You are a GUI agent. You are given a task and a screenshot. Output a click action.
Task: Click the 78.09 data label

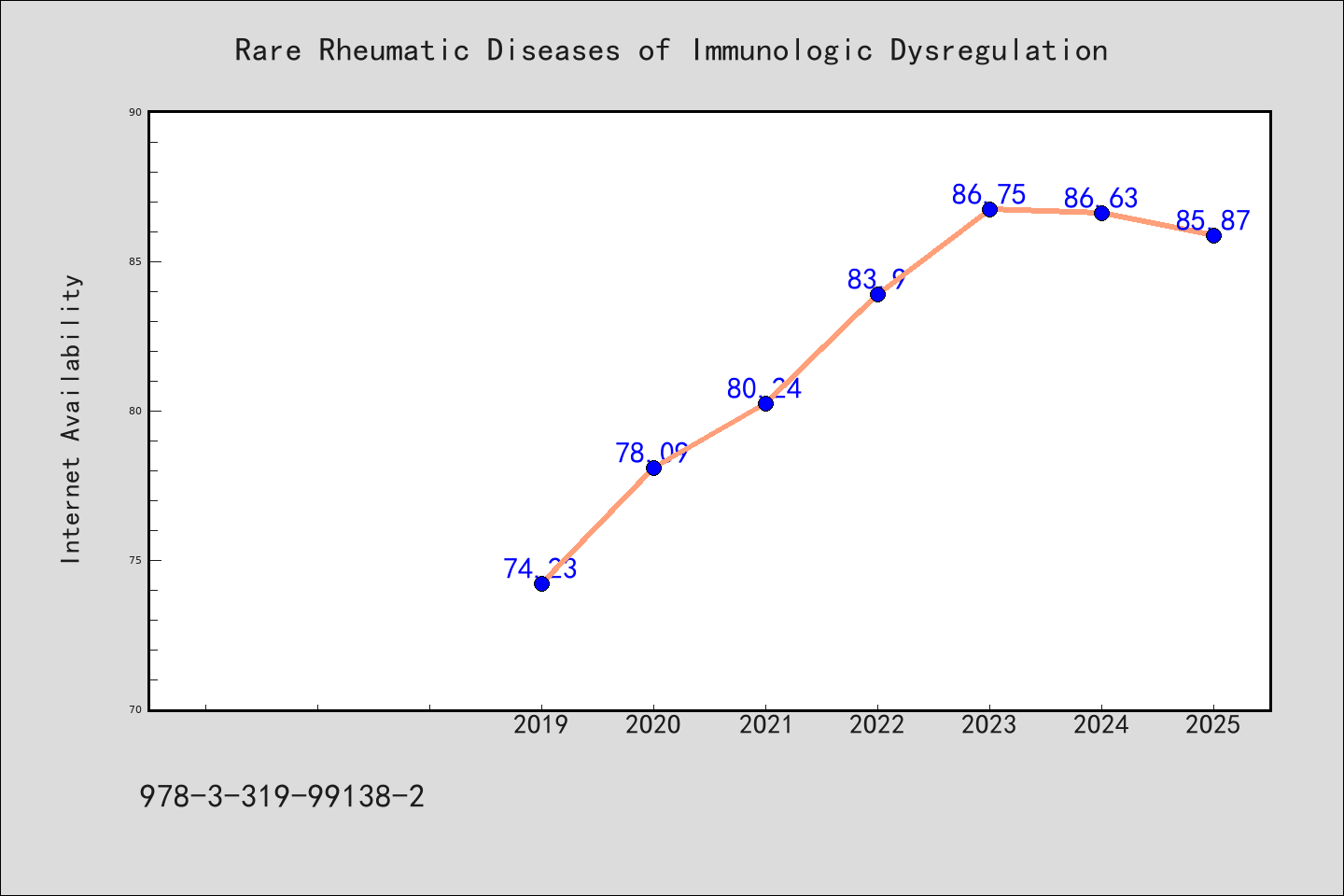(652, 453)
